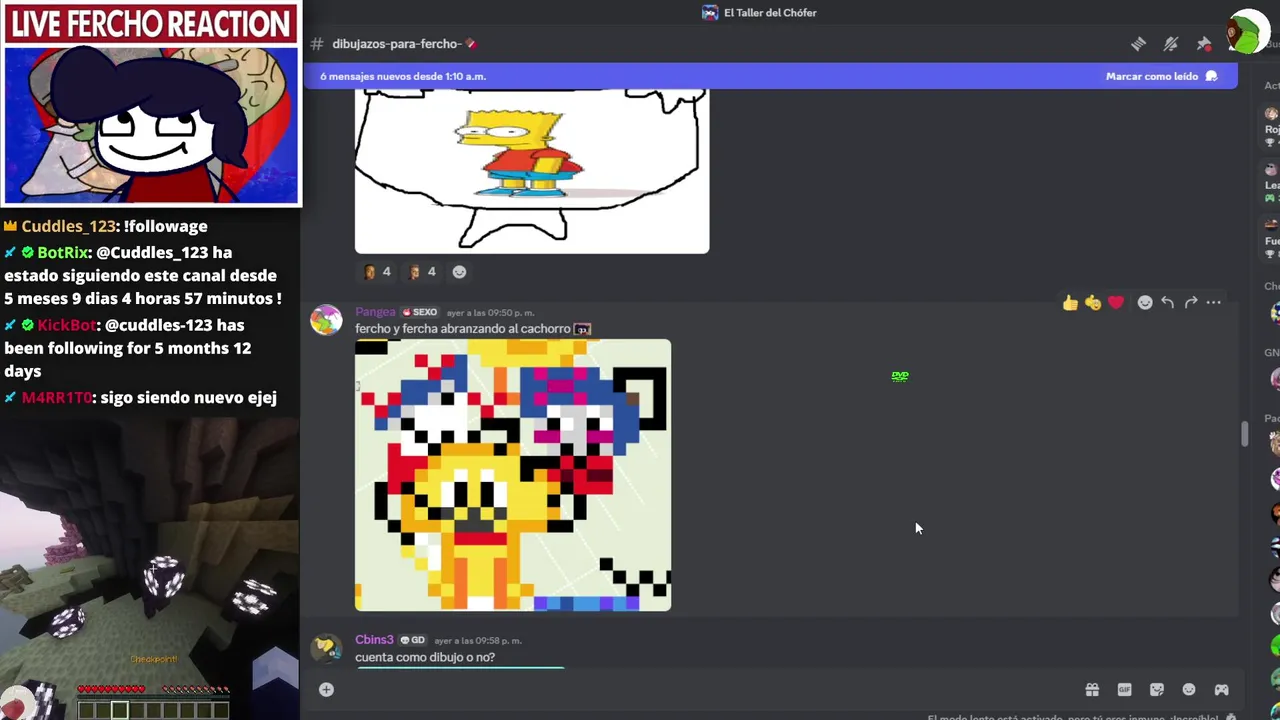React with red heart emoji
The width and height of the screenshot is (1280, 720).
(x=1116, y=302)
